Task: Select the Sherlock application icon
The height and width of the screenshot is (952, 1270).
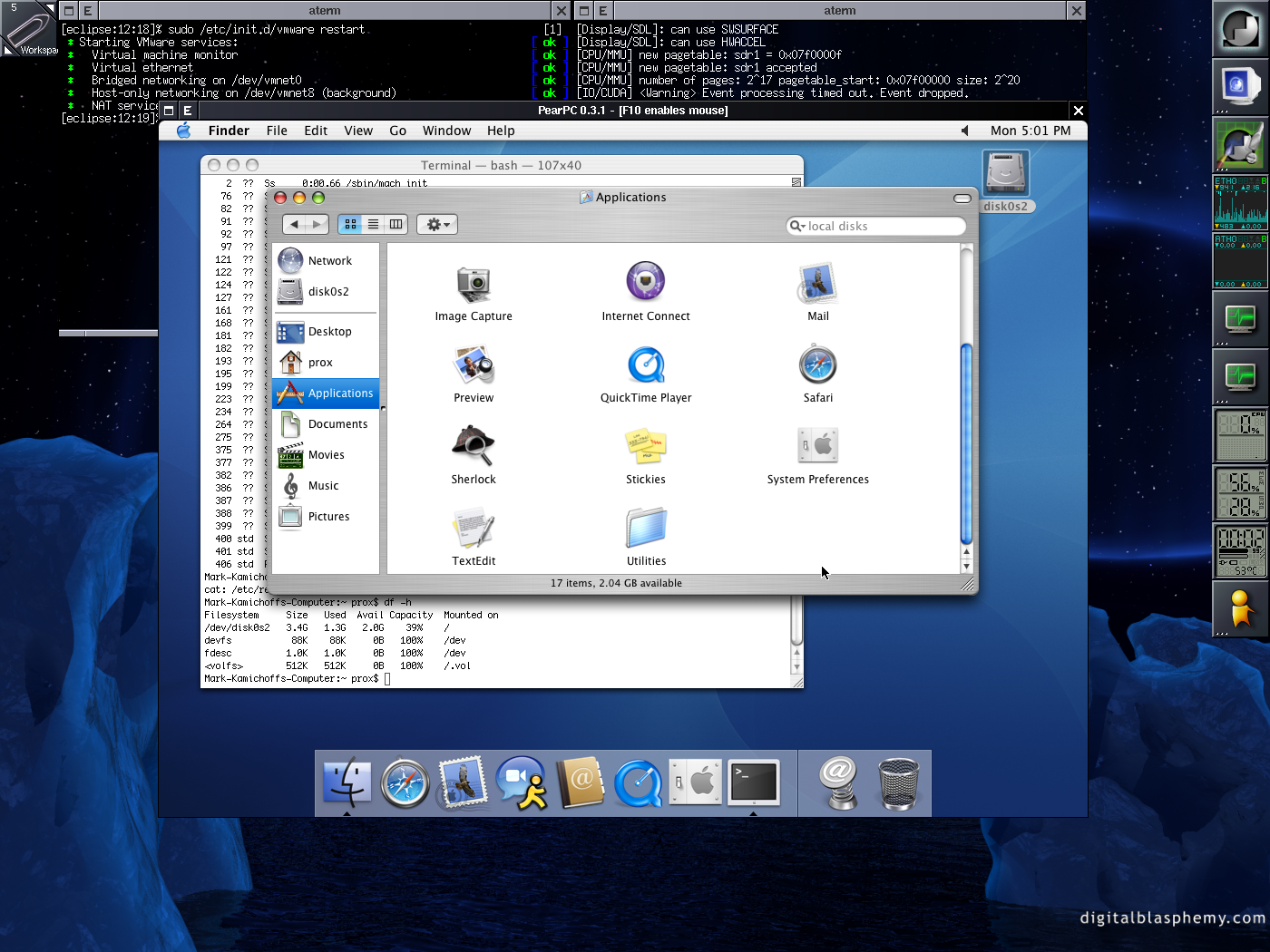Action: [474, 445]
